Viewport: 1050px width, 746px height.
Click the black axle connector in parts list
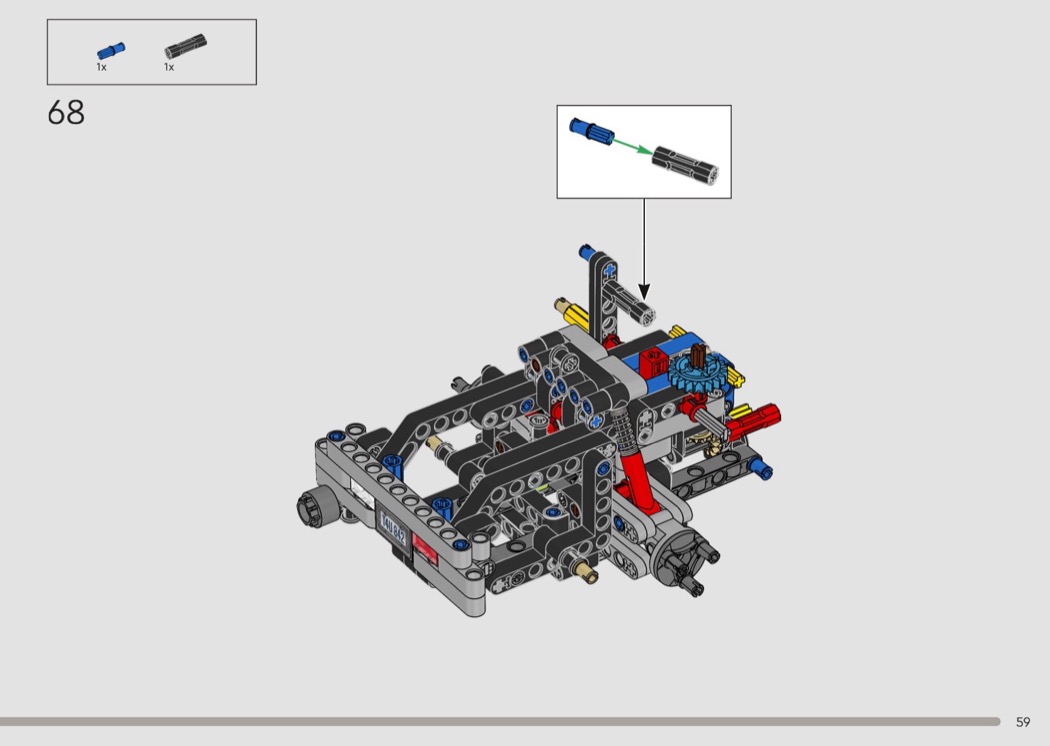tap(185, 46)
